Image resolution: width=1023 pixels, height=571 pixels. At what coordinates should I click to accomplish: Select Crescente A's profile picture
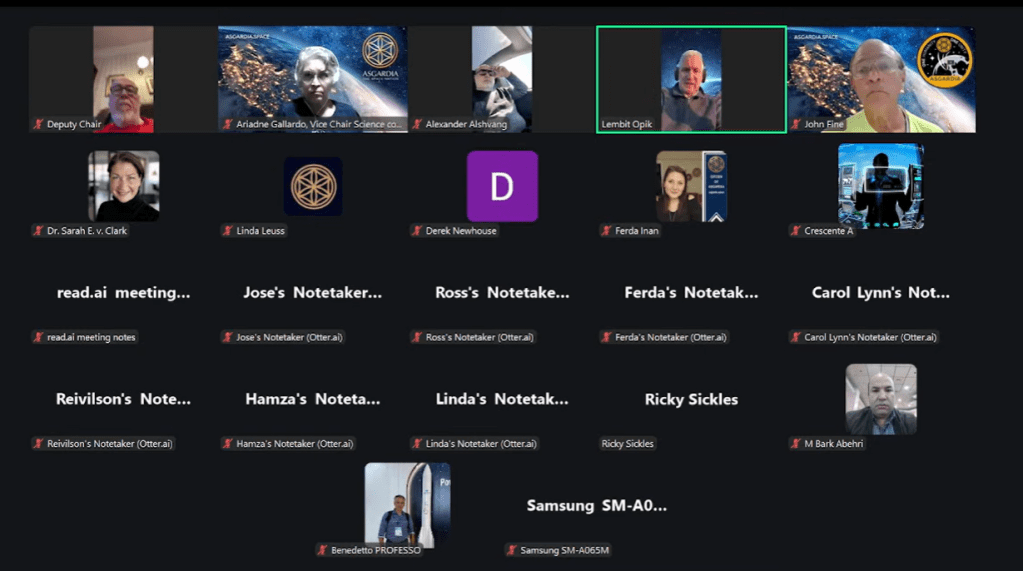tap(881, 186)
